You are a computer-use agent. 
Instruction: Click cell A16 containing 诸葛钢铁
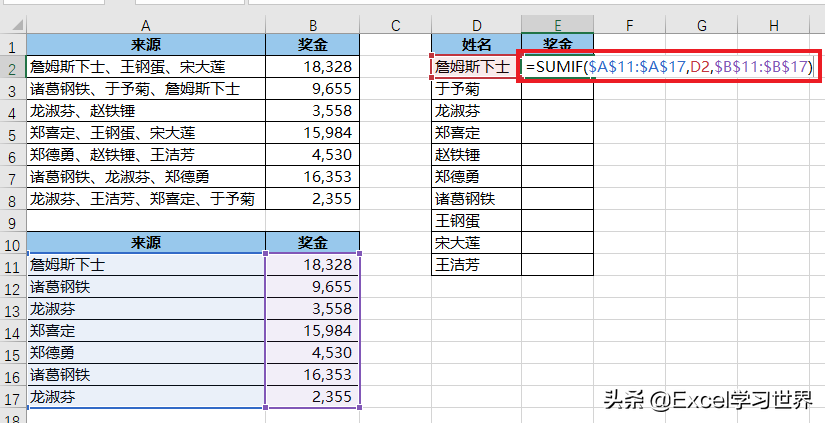click(146, 375)
